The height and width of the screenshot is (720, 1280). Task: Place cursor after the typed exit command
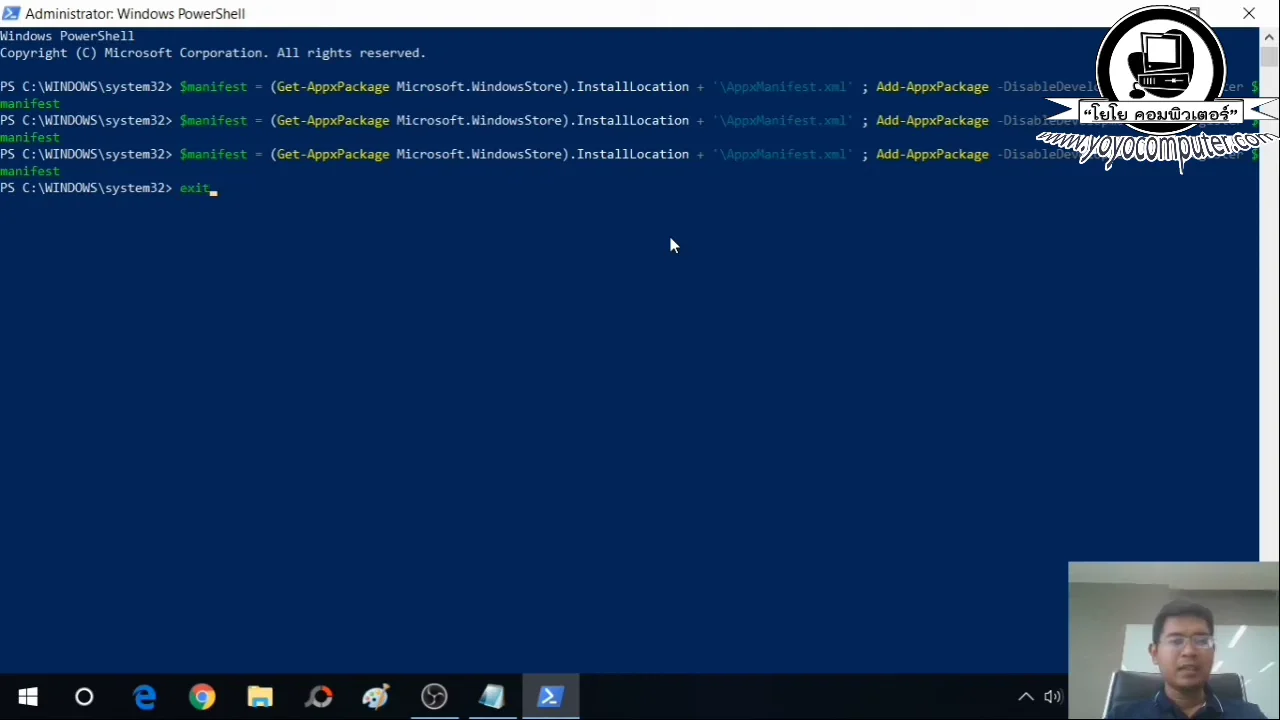(x=213, y=188)
